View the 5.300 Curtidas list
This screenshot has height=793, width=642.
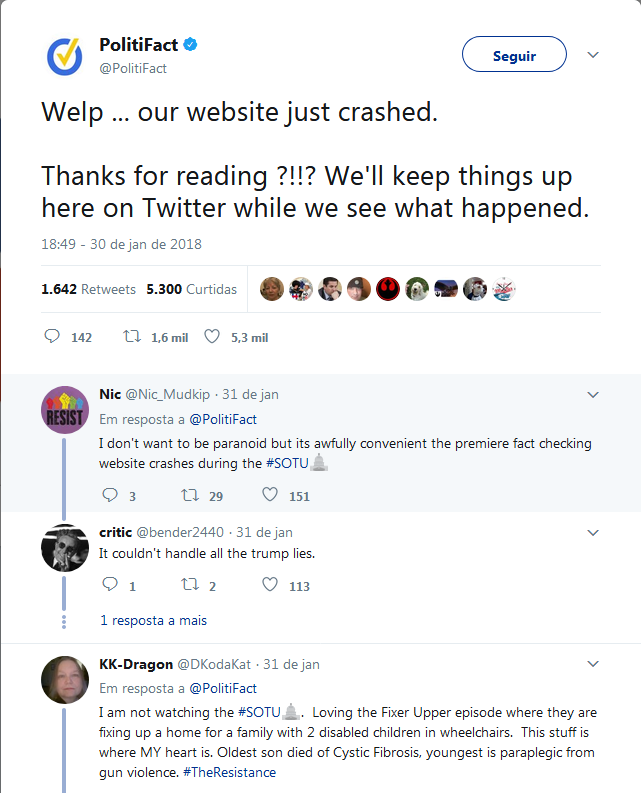click(192, 289)
